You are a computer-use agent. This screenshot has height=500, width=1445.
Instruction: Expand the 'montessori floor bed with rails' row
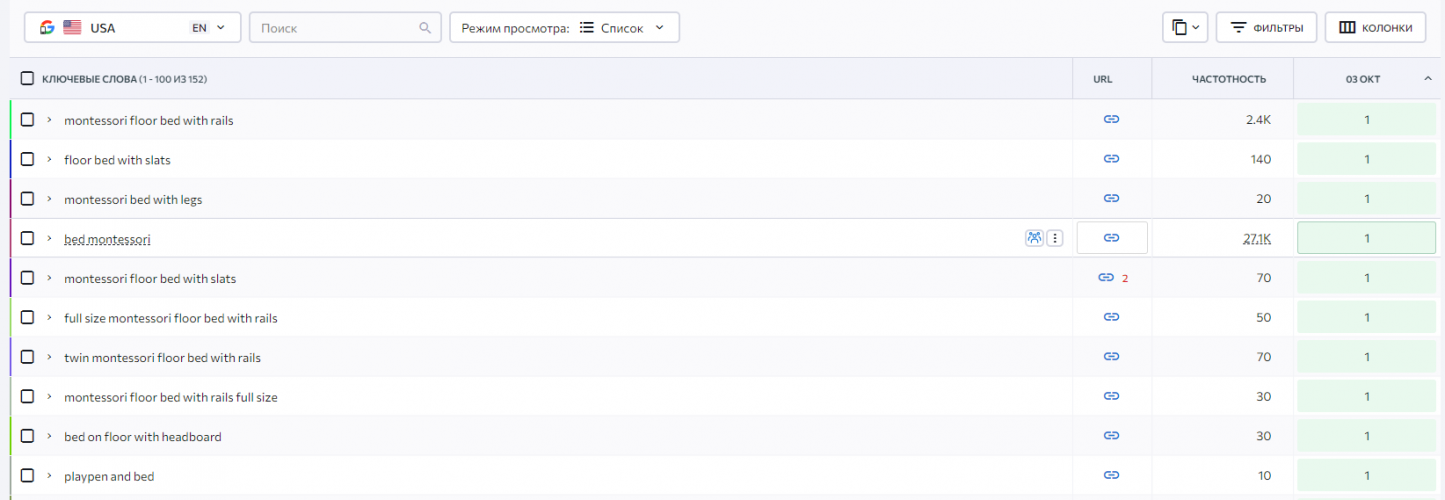49,119
